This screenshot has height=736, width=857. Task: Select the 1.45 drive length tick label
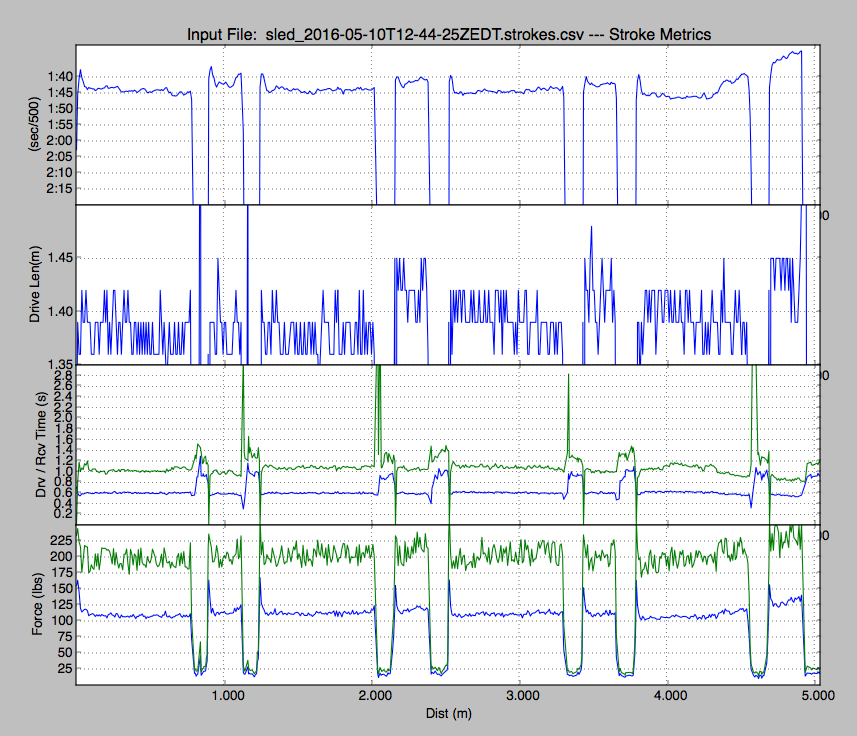point(59,258)
